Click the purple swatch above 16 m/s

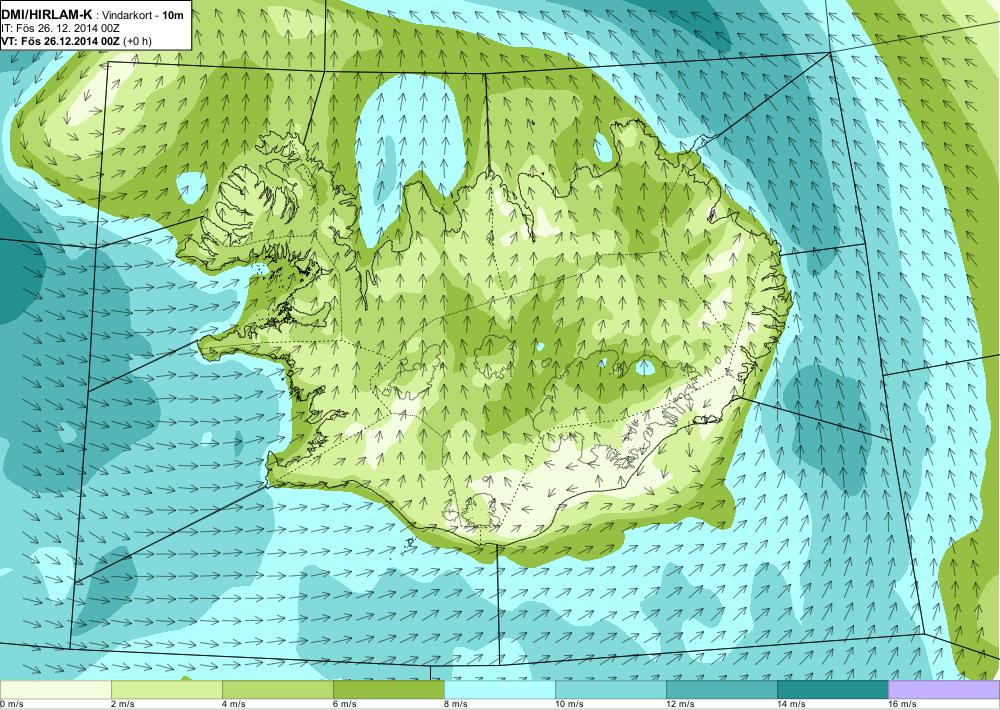pyautogui.click(x=944, y=689)
